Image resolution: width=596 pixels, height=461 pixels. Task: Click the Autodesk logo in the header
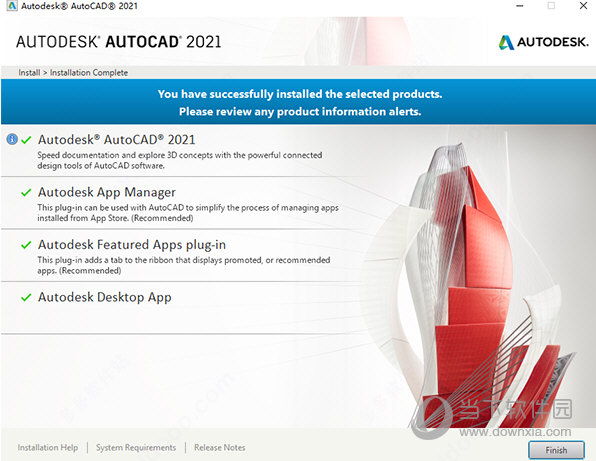pos(544,42)
